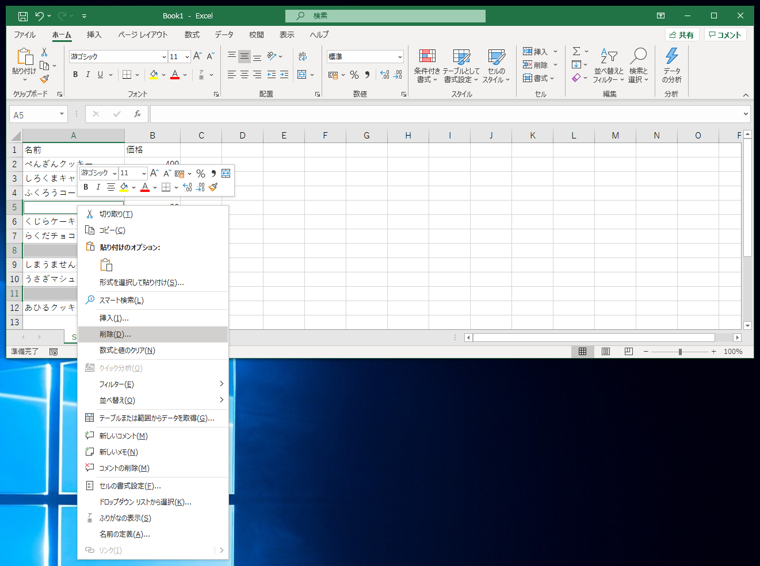Select 切り取り(T) in context menu

153,214
